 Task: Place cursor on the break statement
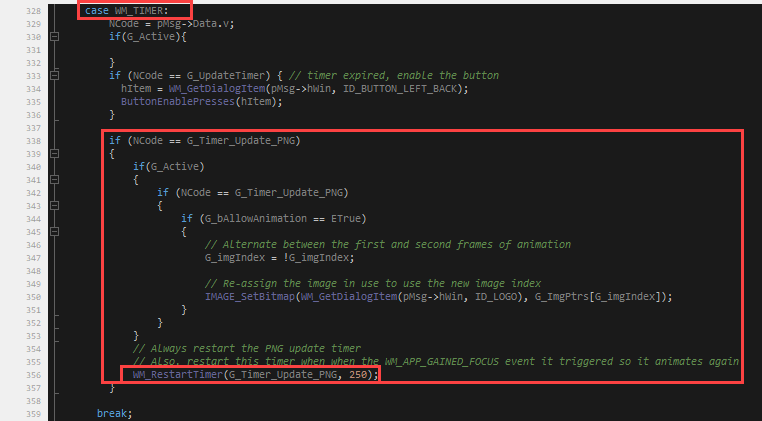coord(113,413)
